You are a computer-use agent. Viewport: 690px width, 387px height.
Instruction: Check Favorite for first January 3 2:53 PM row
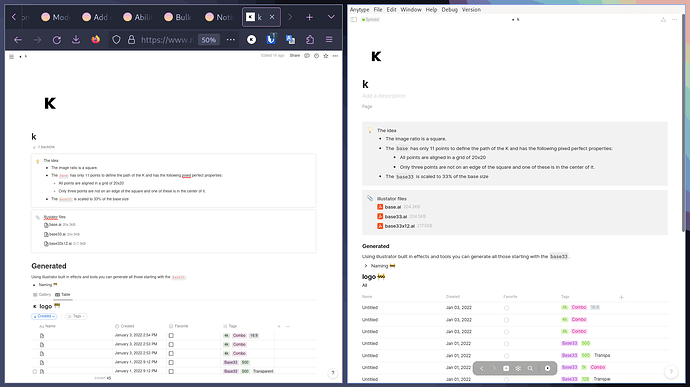[171, 345]
